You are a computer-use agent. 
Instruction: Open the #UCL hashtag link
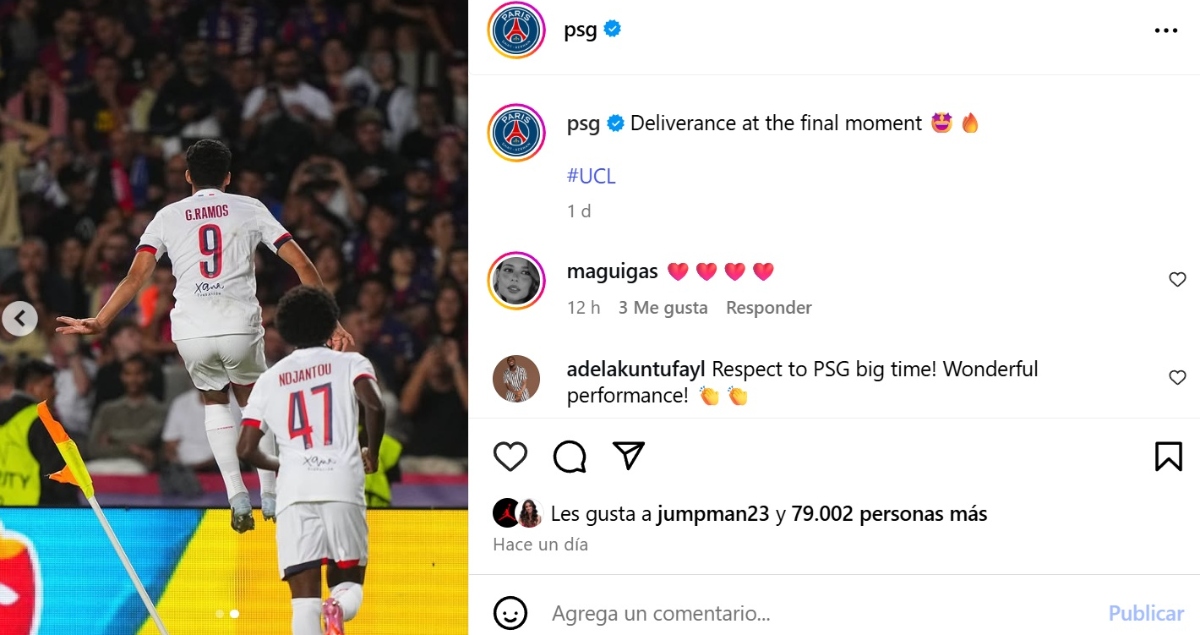pyautogui.click(x=591, y=176)
